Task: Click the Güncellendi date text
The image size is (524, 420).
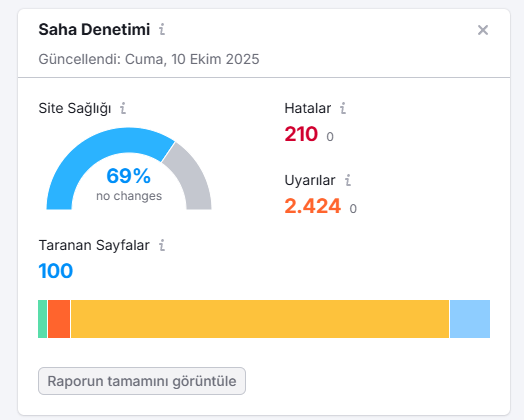Action: coord(149,59)
